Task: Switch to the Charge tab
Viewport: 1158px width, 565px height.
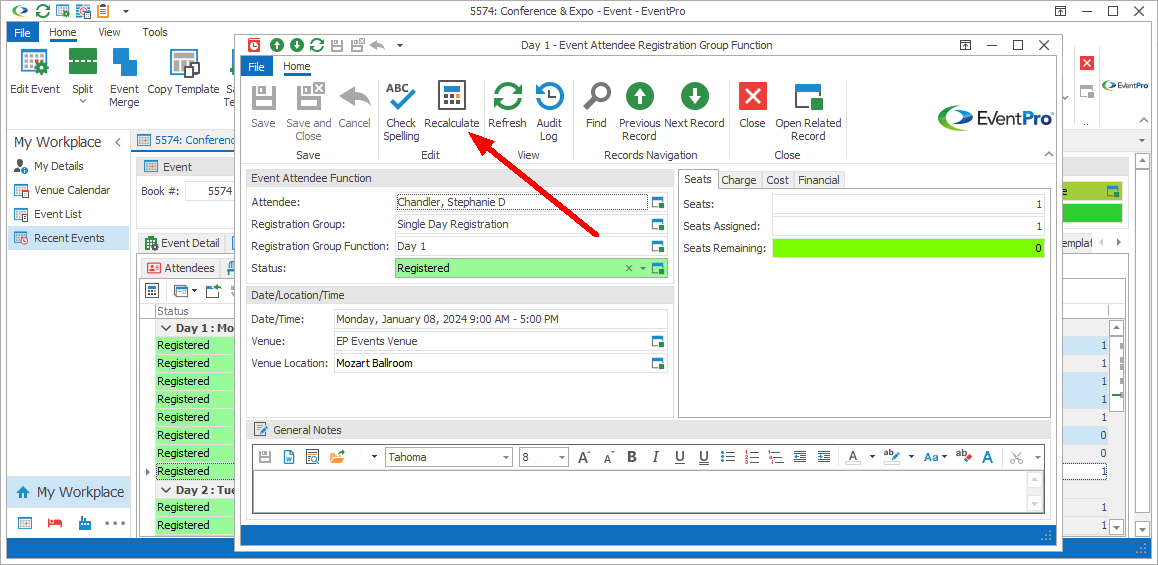Action: click(x=739, y=179)
